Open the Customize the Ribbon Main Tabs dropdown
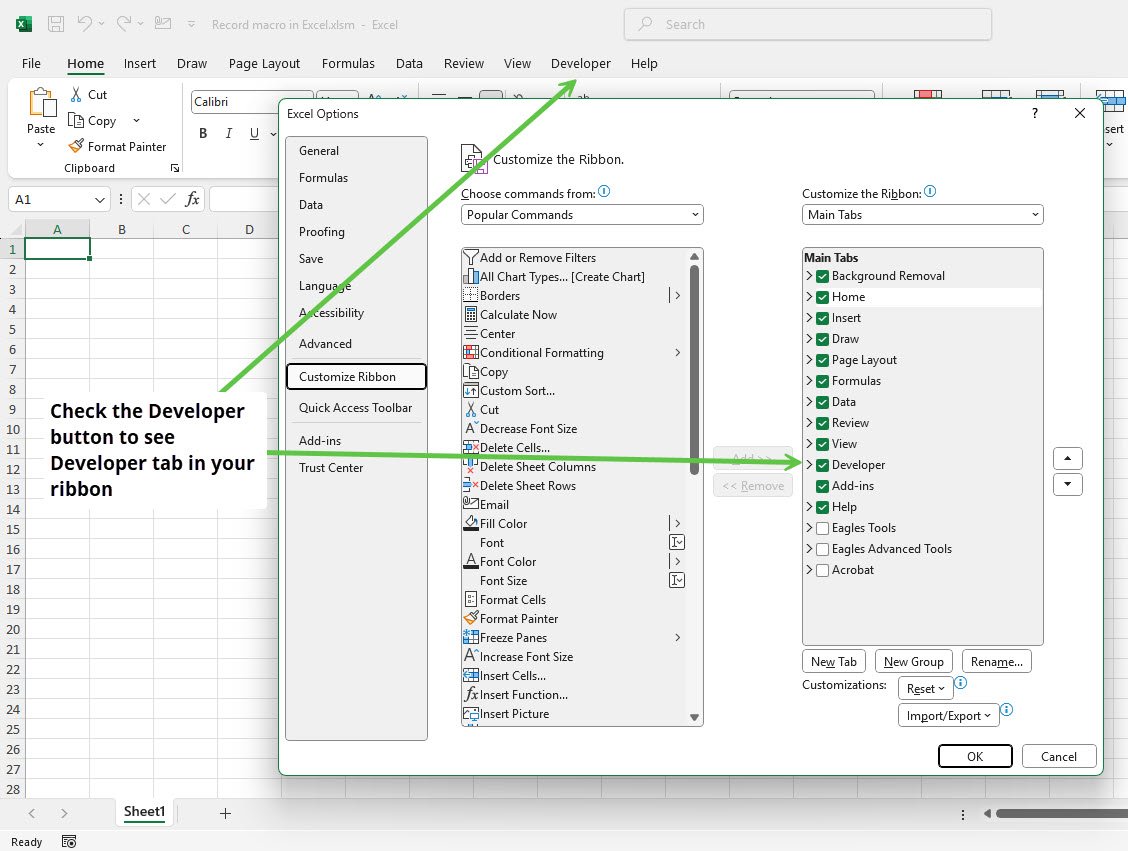The width and height of the screenshot is (1128, 851). coord(922,214)
